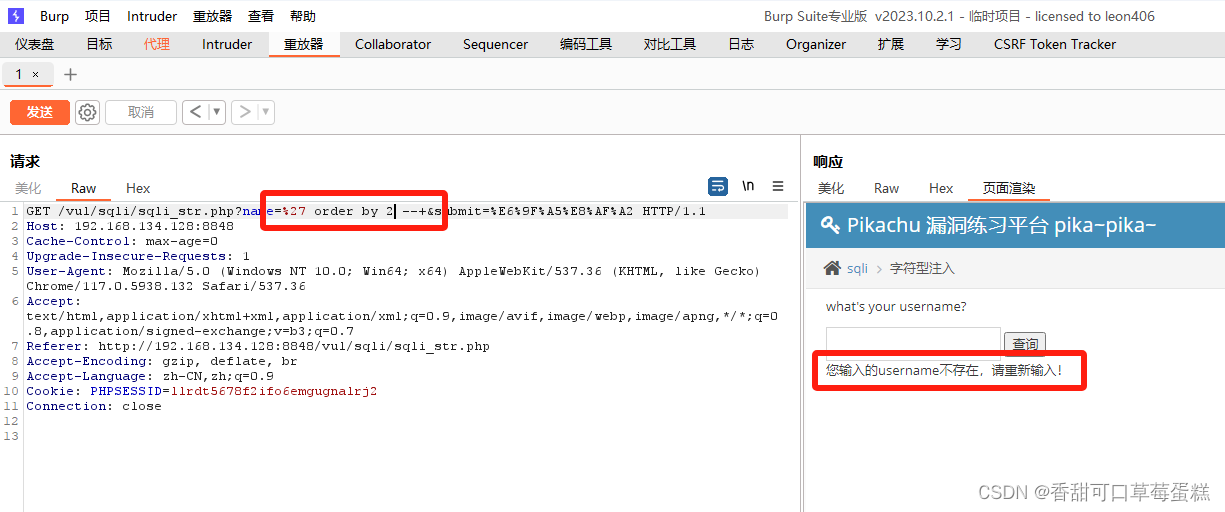Select the response Raw view tab
This screenshot has height=512, width=1225.
tap(886, 188)
